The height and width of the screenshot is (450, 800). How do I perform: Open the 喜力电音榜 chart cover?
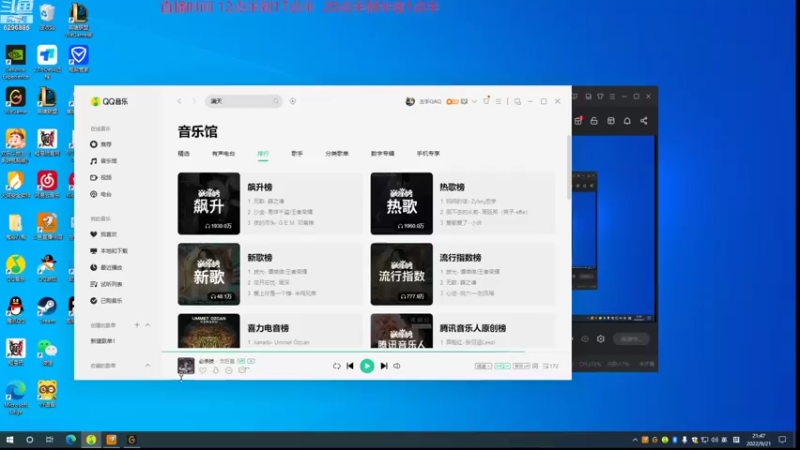209,331
